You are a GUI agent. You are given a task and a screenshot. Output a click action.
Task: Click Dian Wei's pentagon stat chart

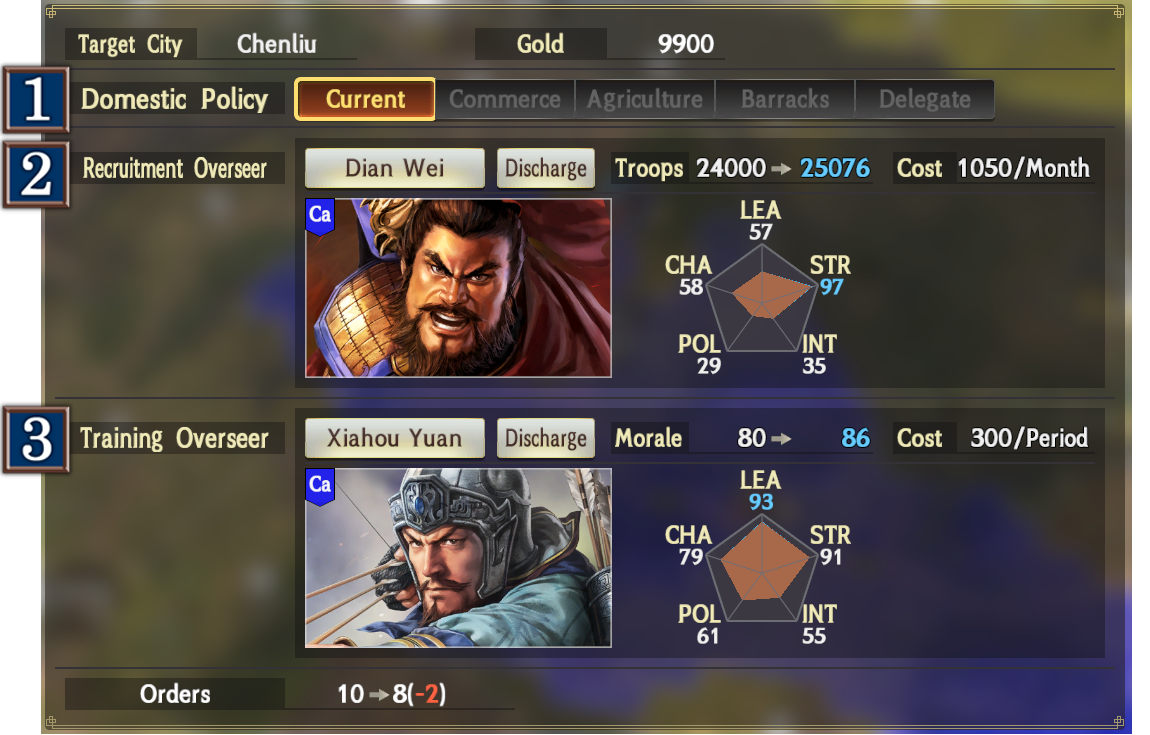pyautogui.click(x=762, y=299)
